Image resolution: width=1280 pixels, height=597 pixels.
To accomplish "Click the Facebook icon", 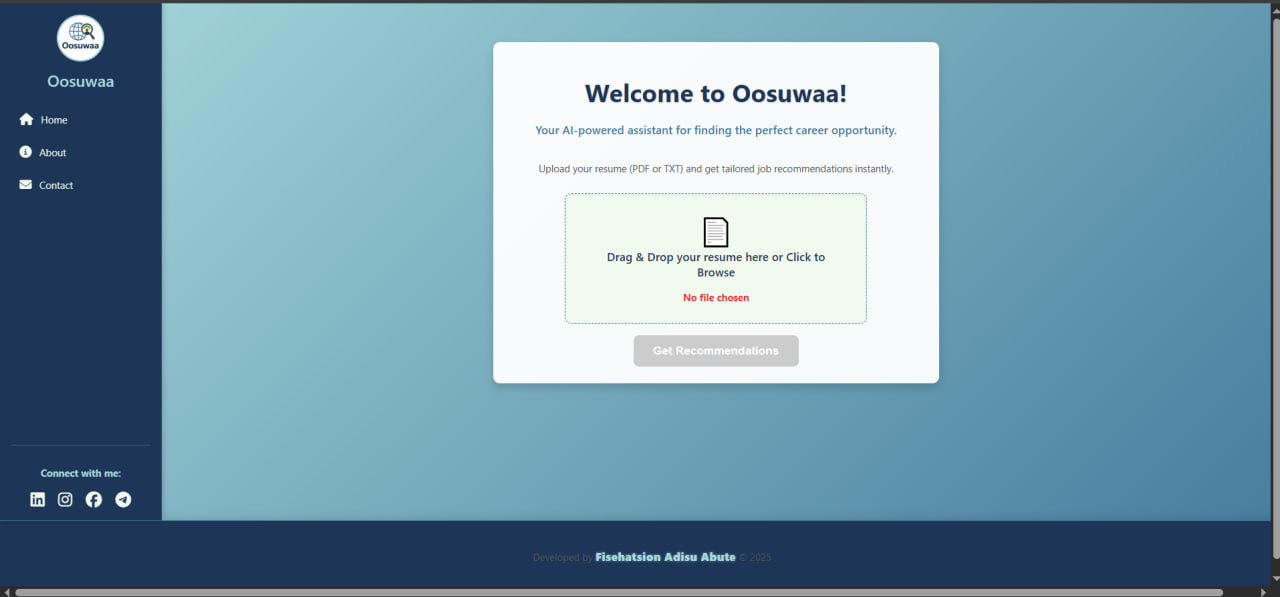I will point(93,499).
